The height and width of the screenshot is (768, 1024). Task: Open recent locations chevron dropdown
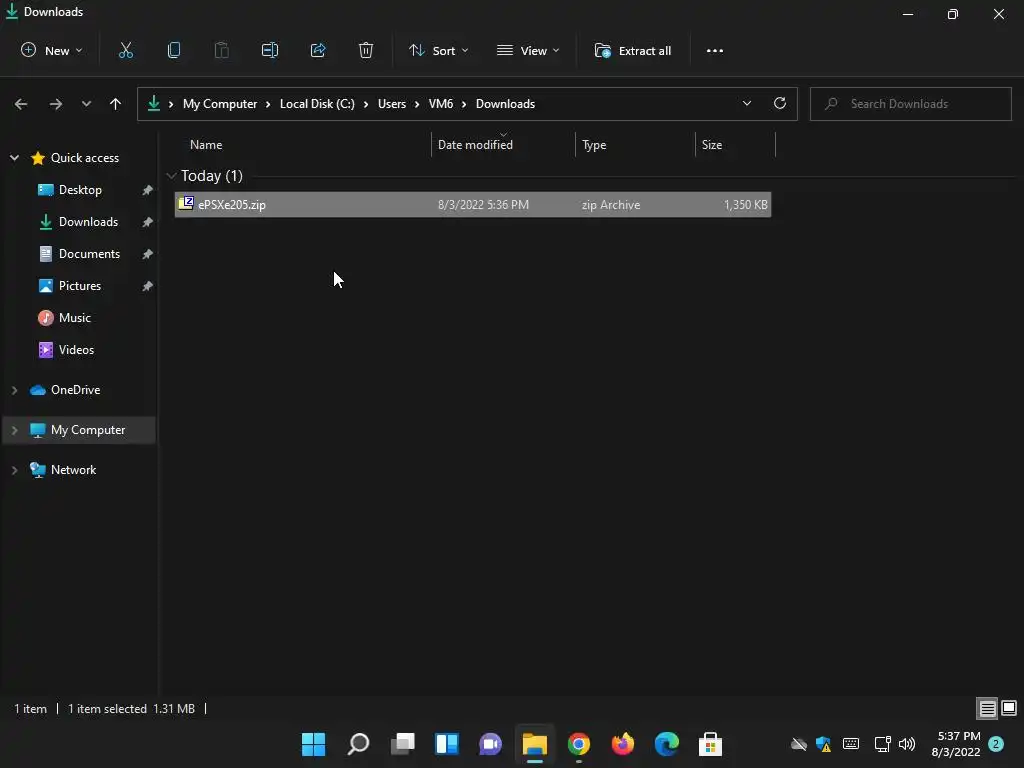(86, 104)
